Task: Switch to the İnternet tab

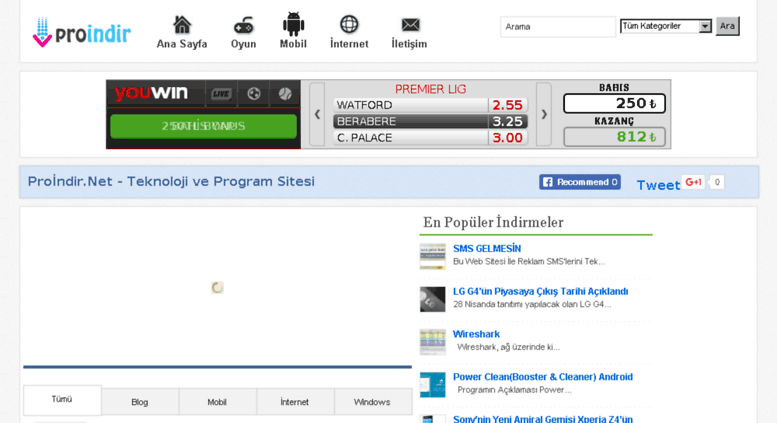Action: pos(295,402)
